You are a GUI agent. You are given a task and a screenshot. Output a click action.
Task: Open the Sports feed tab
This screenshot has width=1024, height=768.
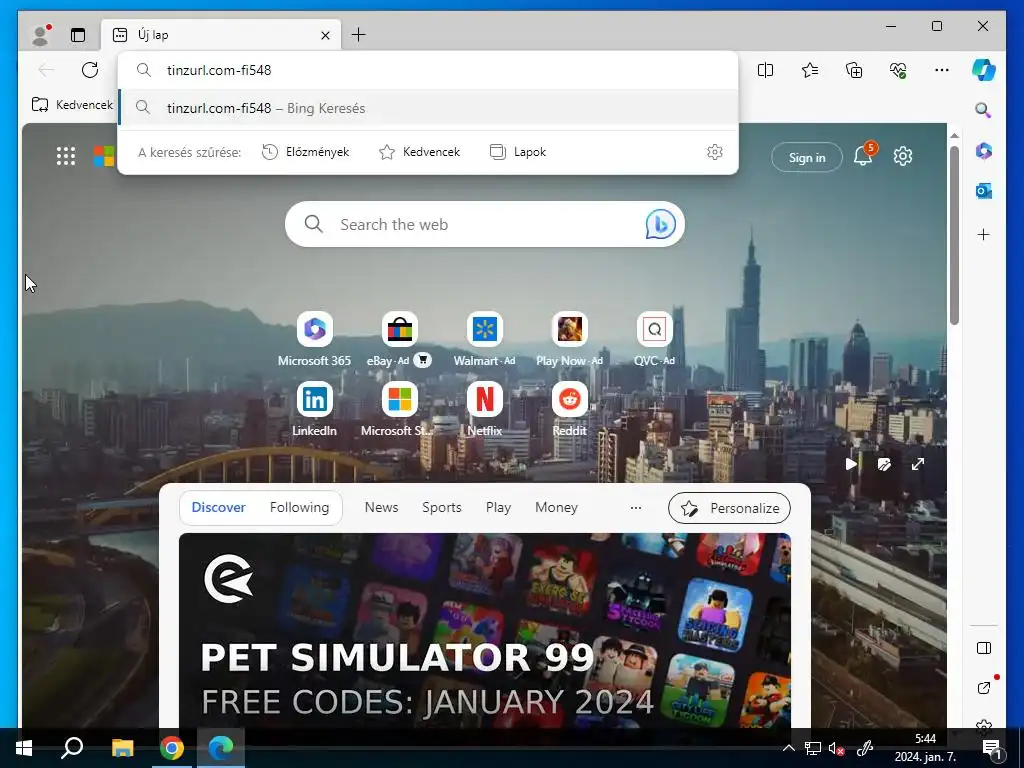pos(441,507)
